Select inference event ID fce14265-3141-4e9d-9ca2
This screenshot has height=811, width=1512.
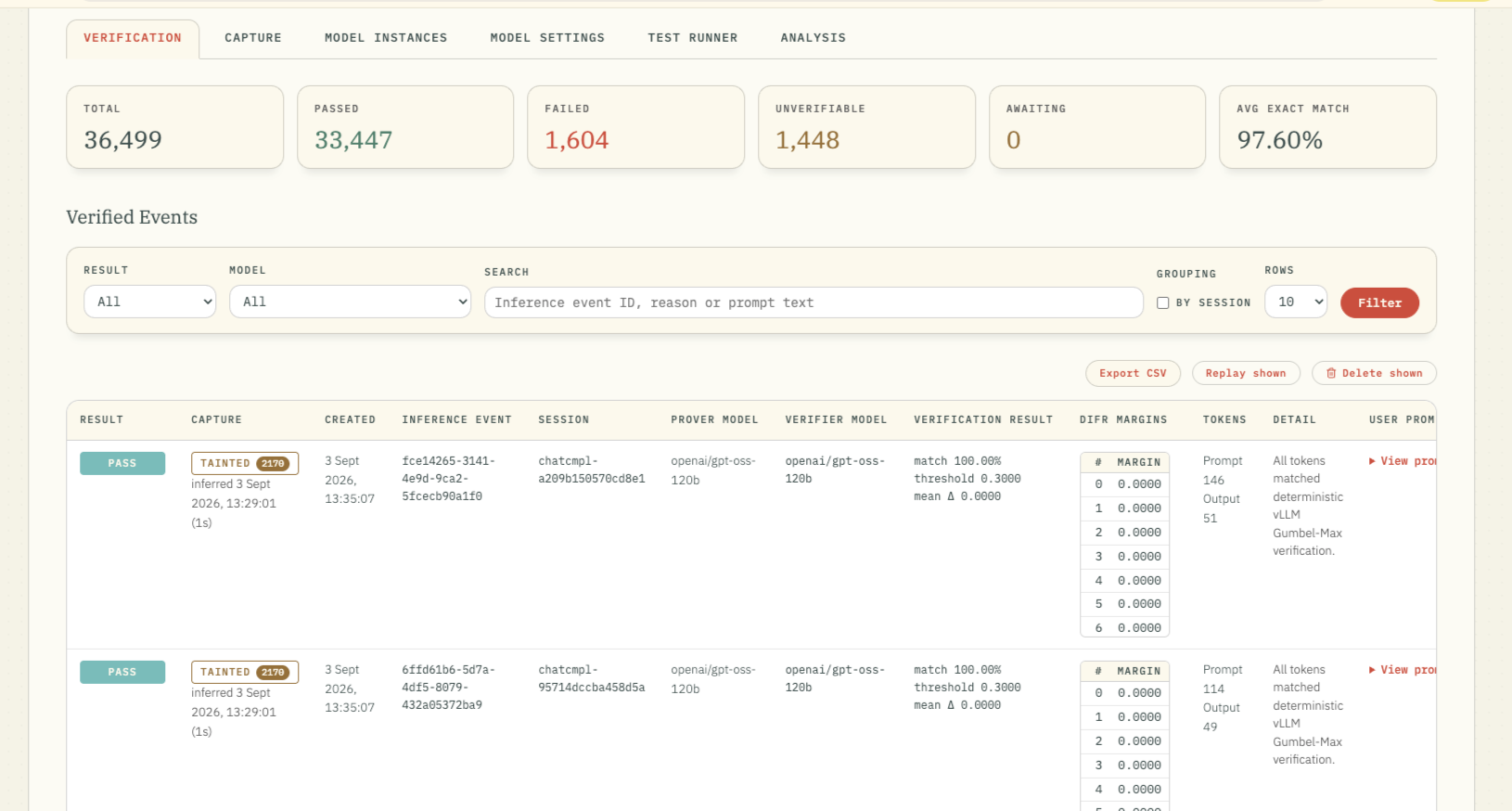pyautogui.click(x=448, y=479)
